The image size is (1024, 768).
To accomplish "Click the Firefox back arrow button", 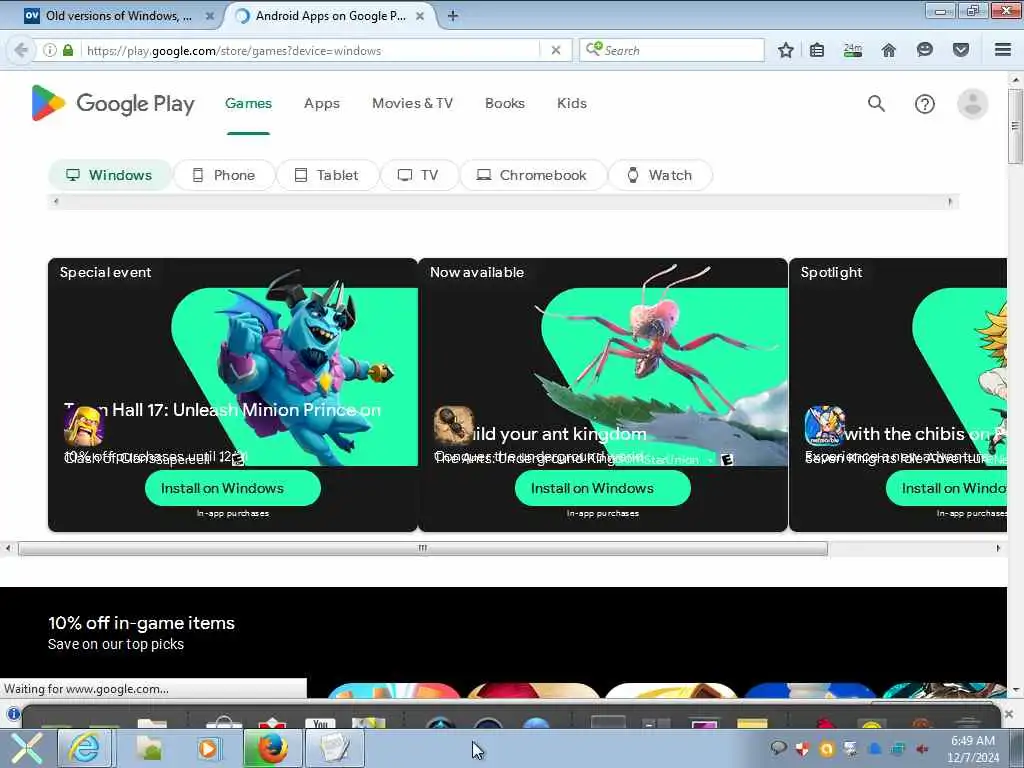I will point(21,50).
